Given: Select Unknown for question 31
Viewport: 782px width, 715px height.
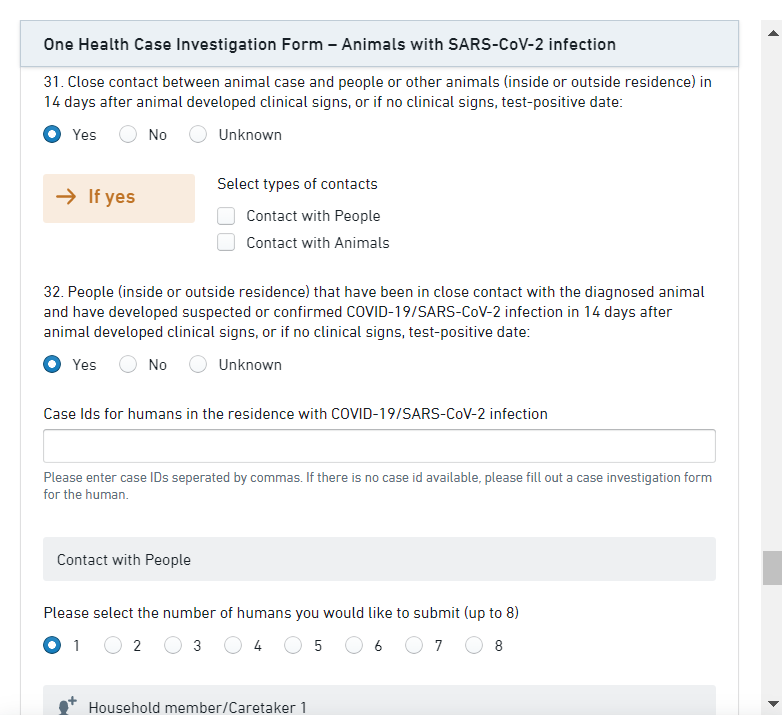Looking at the screenshot, I should click(x=198, y=135).
